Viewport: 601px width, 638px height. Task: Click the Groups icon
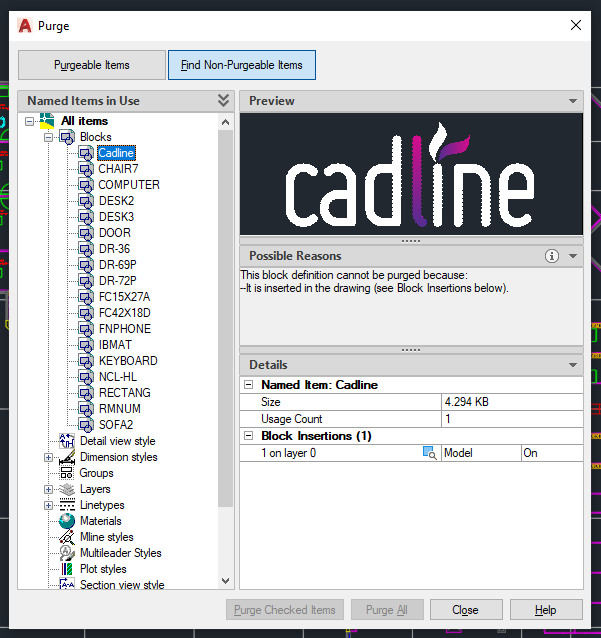pos(67,473)
